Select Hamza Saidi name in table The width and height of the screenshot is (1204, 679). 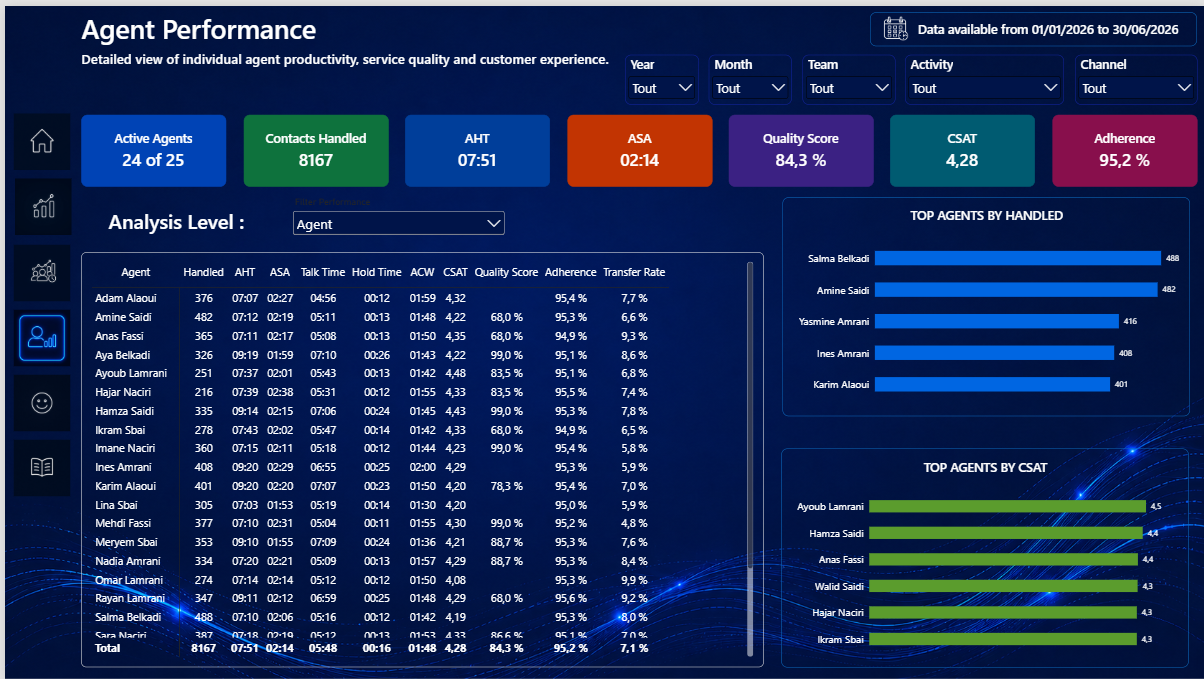pyautogui.click(x=125, y=411)
